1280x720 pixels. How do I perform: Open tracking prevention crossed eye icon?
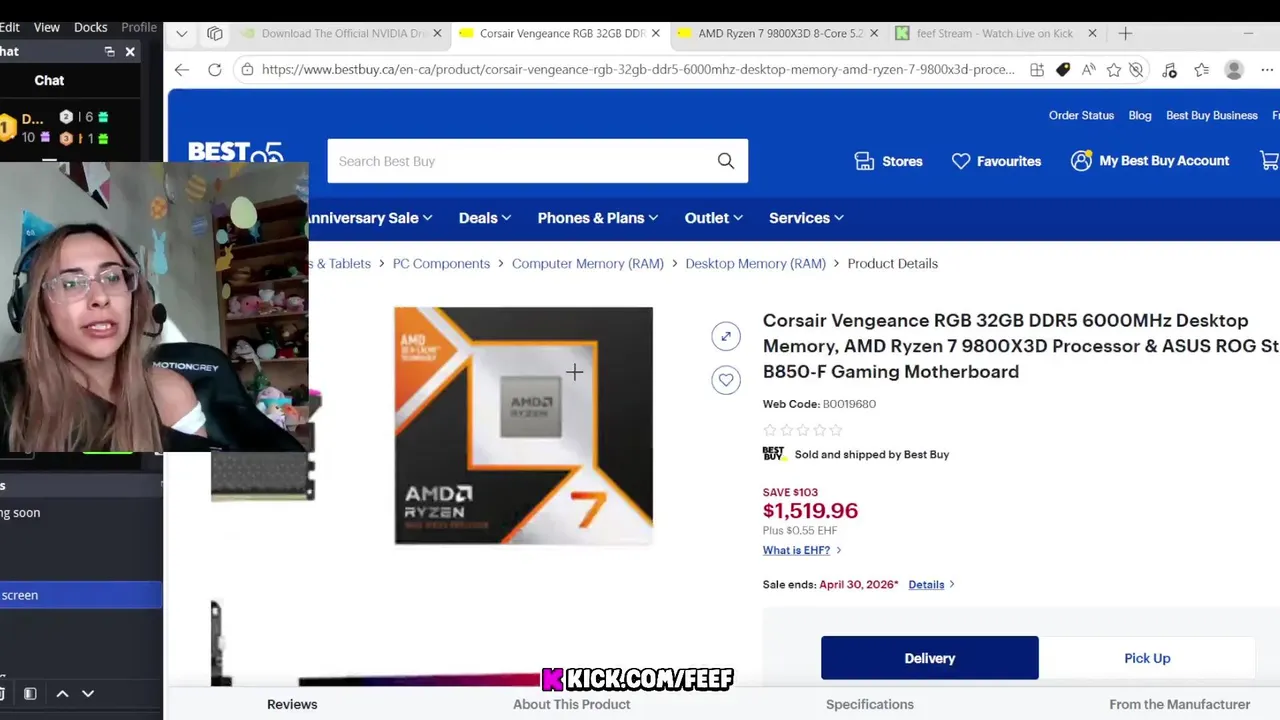[x=1136, y=69]
